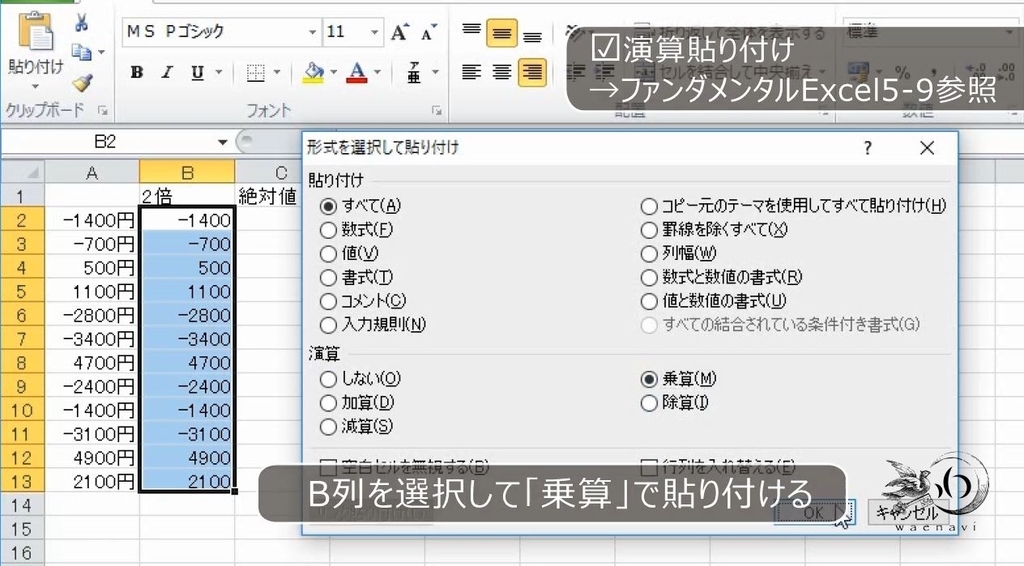Open the font size dropdown
Screen dimensions: 1024x566
pyautogui.click(x=374, y=32)
